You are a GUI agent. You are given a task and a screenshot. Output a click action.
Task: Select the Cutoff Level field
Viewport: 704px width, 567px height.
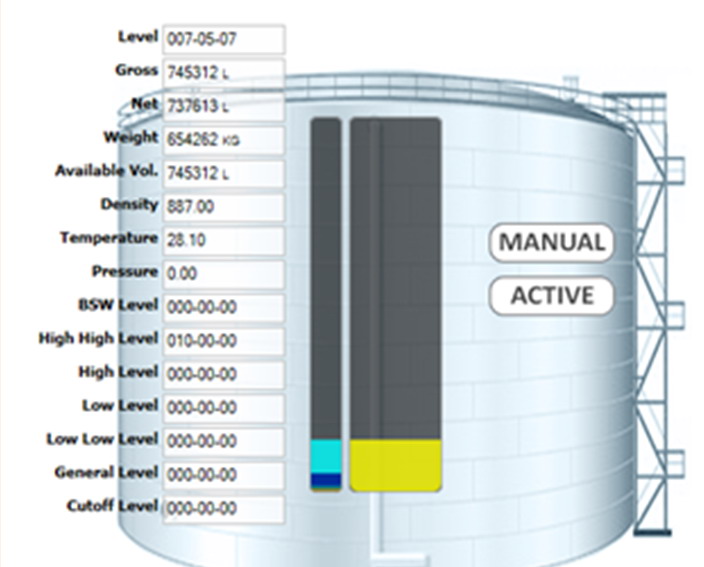pyautogui.click(x=223, y=508)
